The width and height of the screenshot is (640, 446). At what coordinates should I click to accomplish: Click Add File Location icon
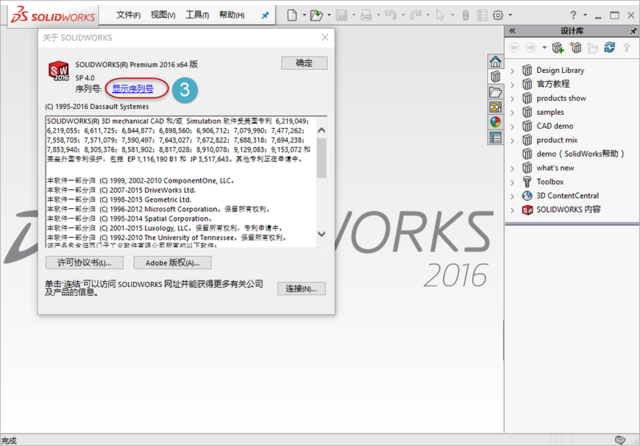click(576, 48)
